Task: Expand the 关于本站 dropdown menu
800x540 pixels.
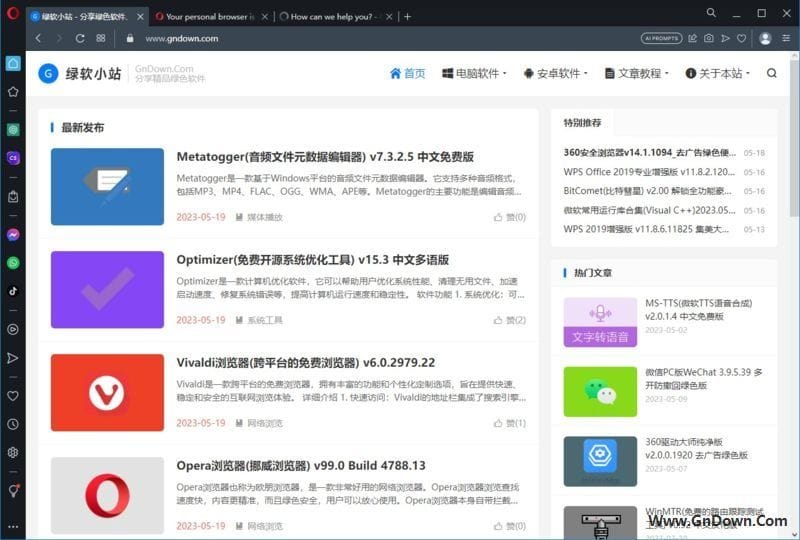Action: pyautogui.click(x=717, y=73)
